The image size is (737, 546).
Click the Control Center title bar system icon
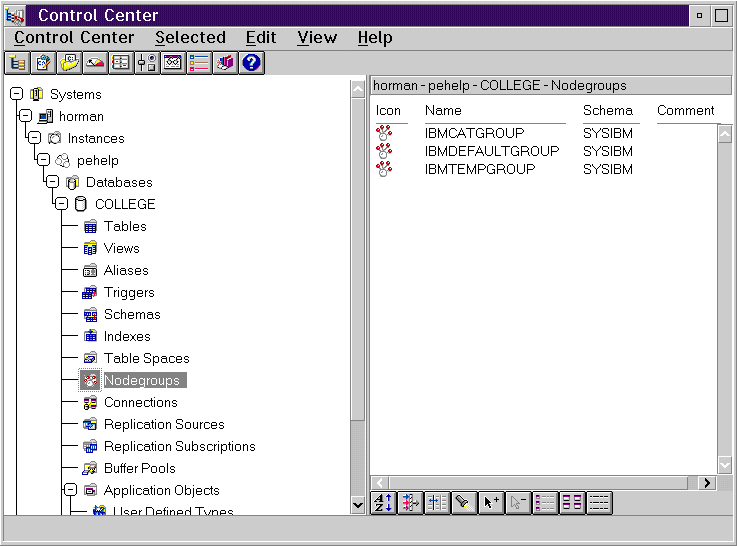point(15,16)
